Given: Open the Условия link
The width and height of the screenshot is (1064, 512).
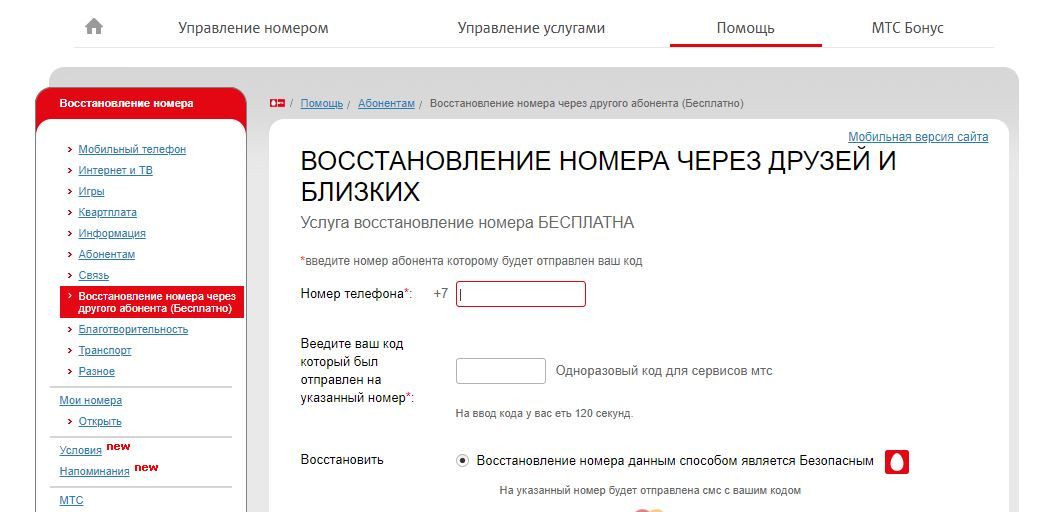Looking at the screenshot, I should [81, 450].
